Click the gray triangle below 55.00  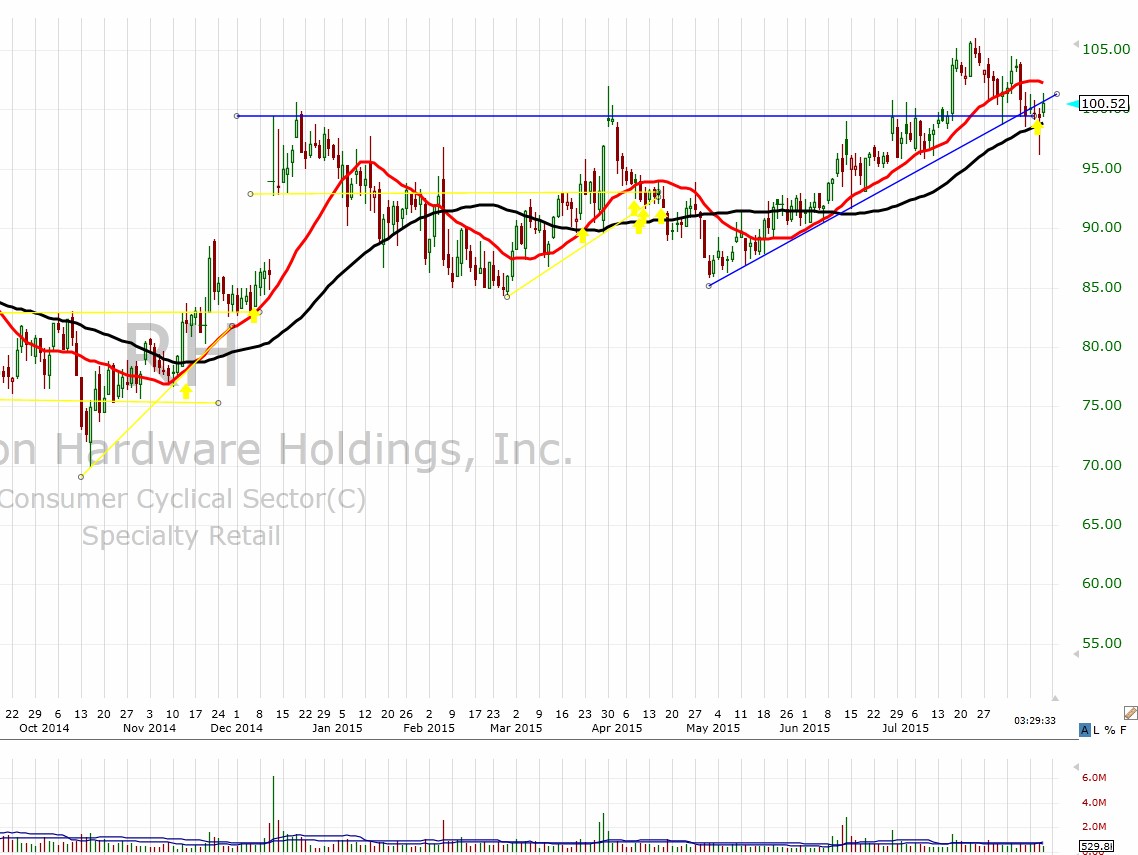coord(1076,654)
